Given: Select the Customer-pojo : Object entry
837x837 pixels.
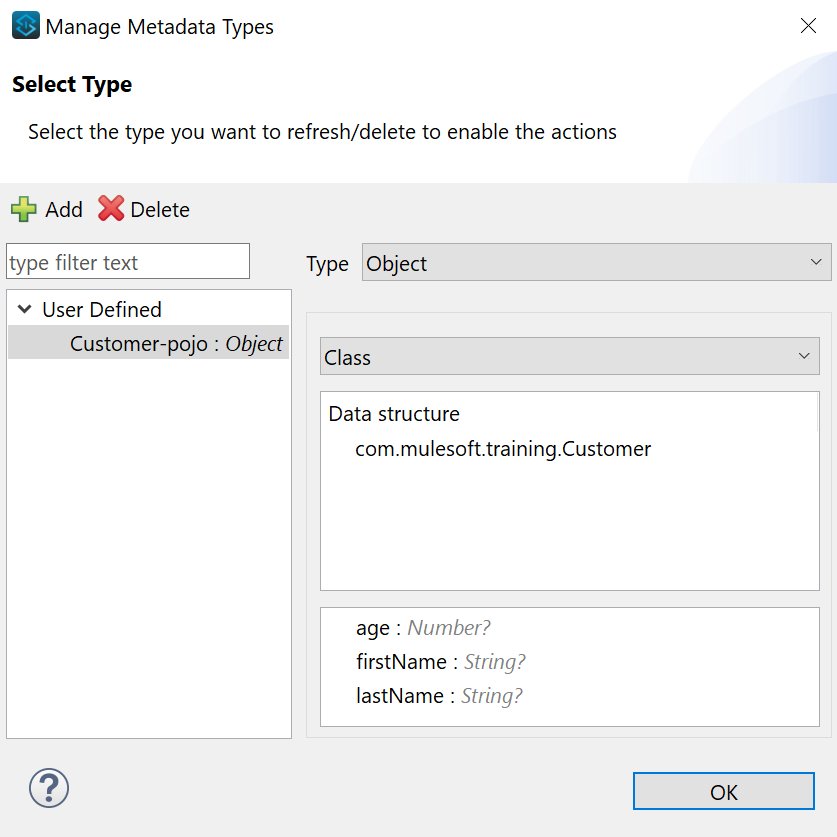Looking at the screenshot, I should tap(176, 344).
